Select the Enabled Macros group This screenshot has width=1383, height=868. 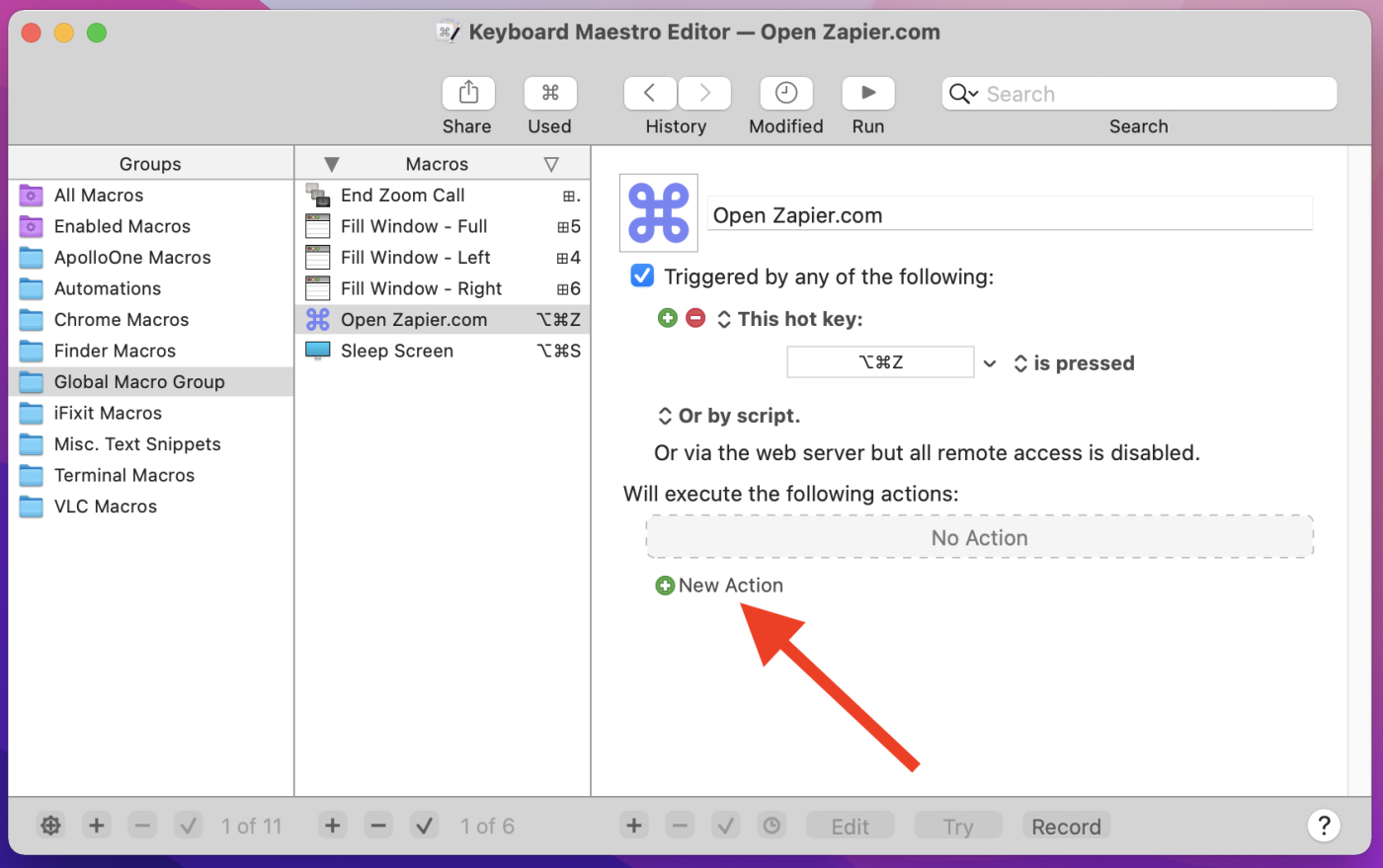pos(151,226)
